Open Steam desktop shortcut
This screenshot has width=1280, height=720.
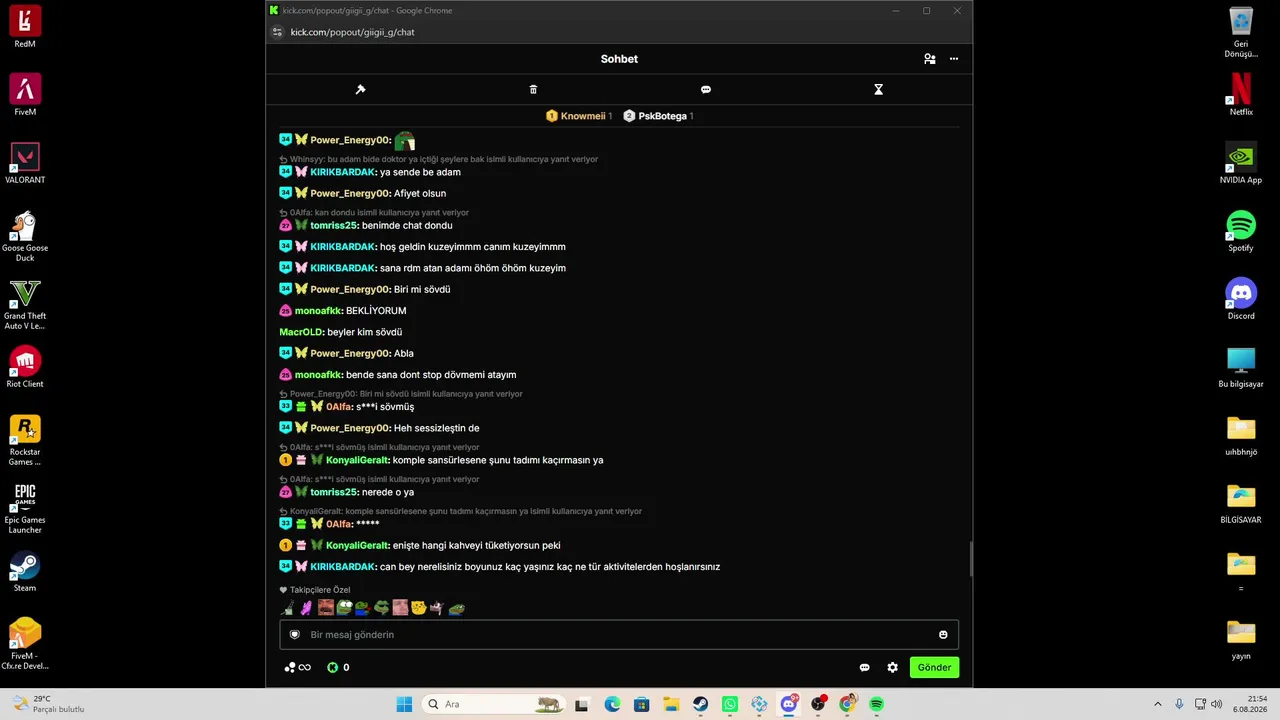click(25, 571)
